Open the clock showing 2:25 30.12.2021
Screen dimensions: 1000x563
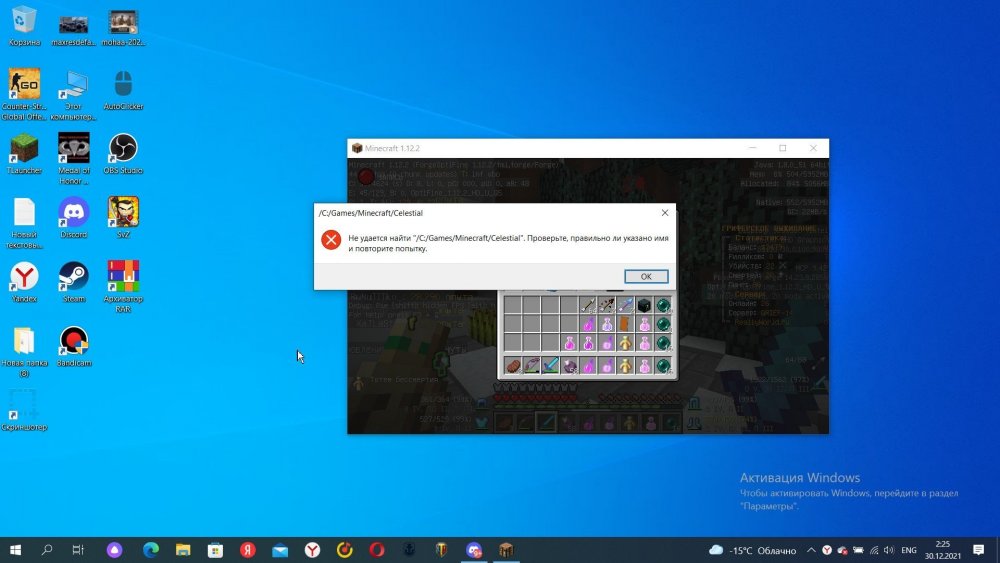click(x=943, y=550)
